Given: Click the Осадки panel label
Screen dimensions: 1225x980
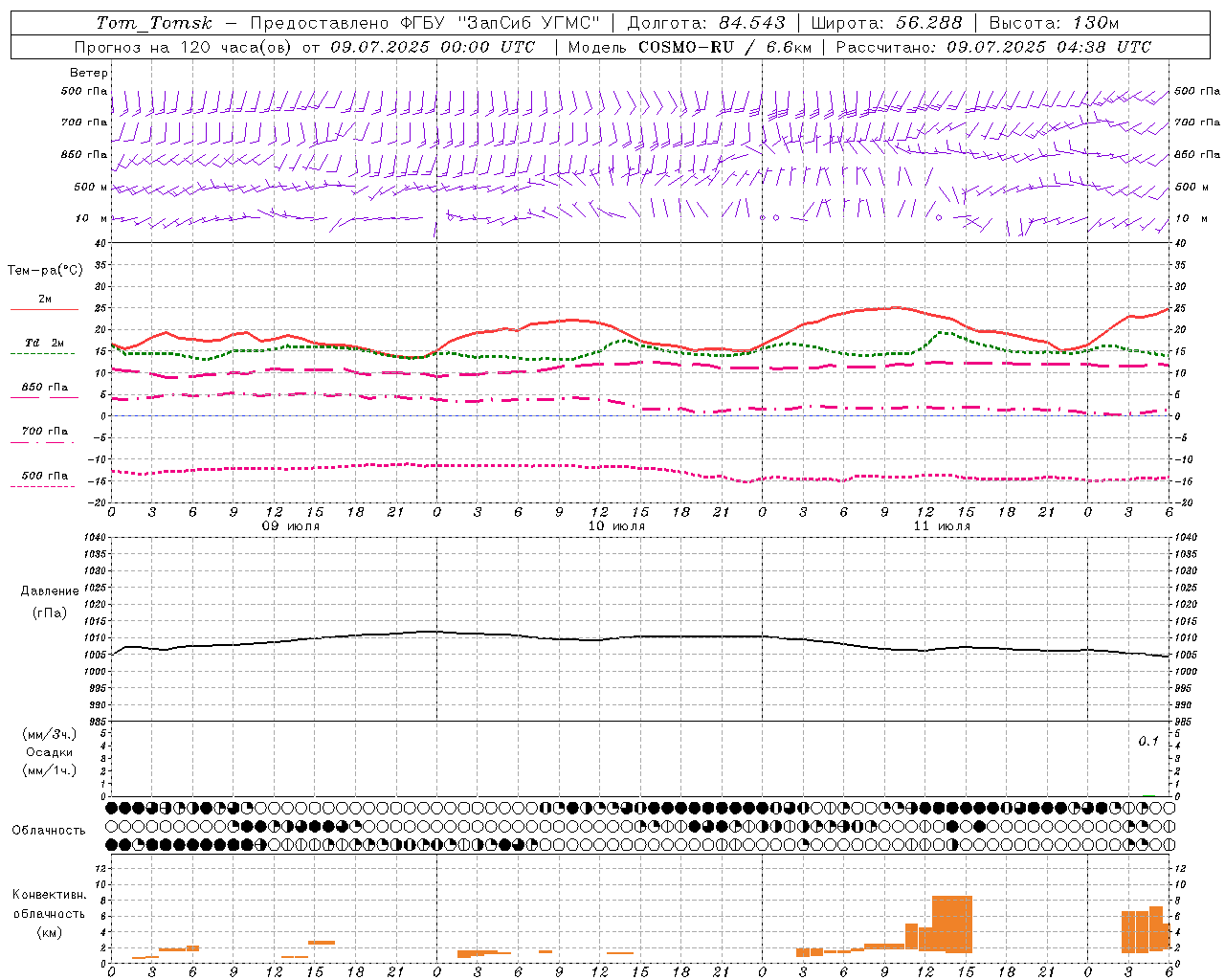Looking at the screenshot, I should coord(50,752).
